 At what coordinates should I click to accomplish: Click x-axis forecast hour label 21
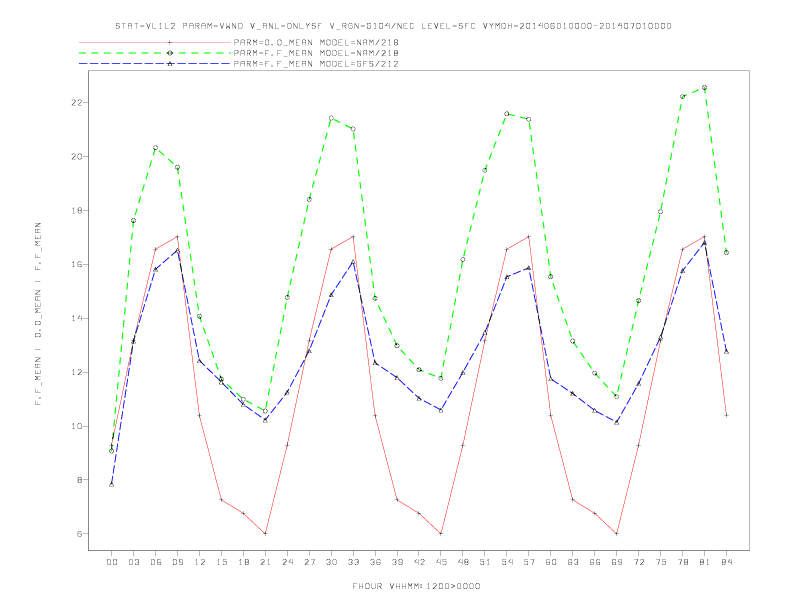[x=265, y=562]
